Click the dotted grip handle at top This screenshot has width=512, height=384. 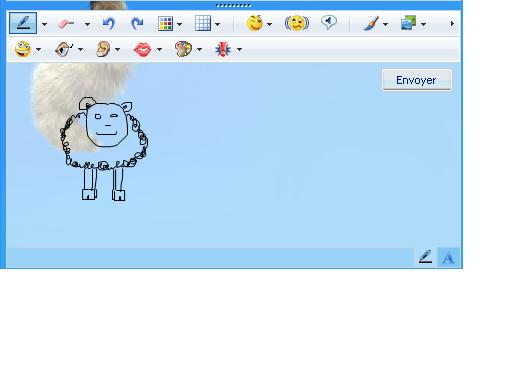(x=233, y=5)
